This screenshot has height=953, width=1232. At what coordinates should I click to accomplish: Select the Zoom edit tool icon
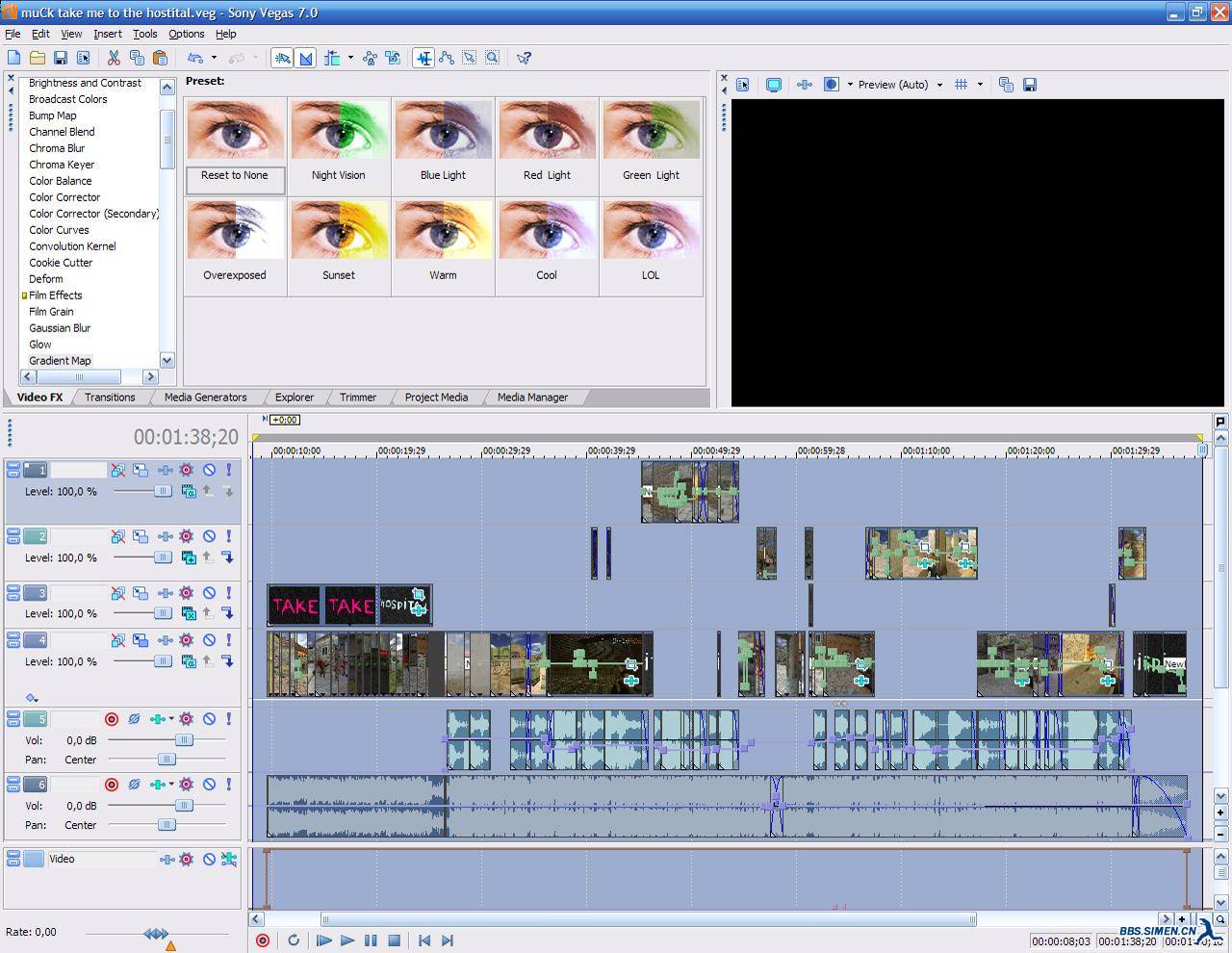coord(492,58)
